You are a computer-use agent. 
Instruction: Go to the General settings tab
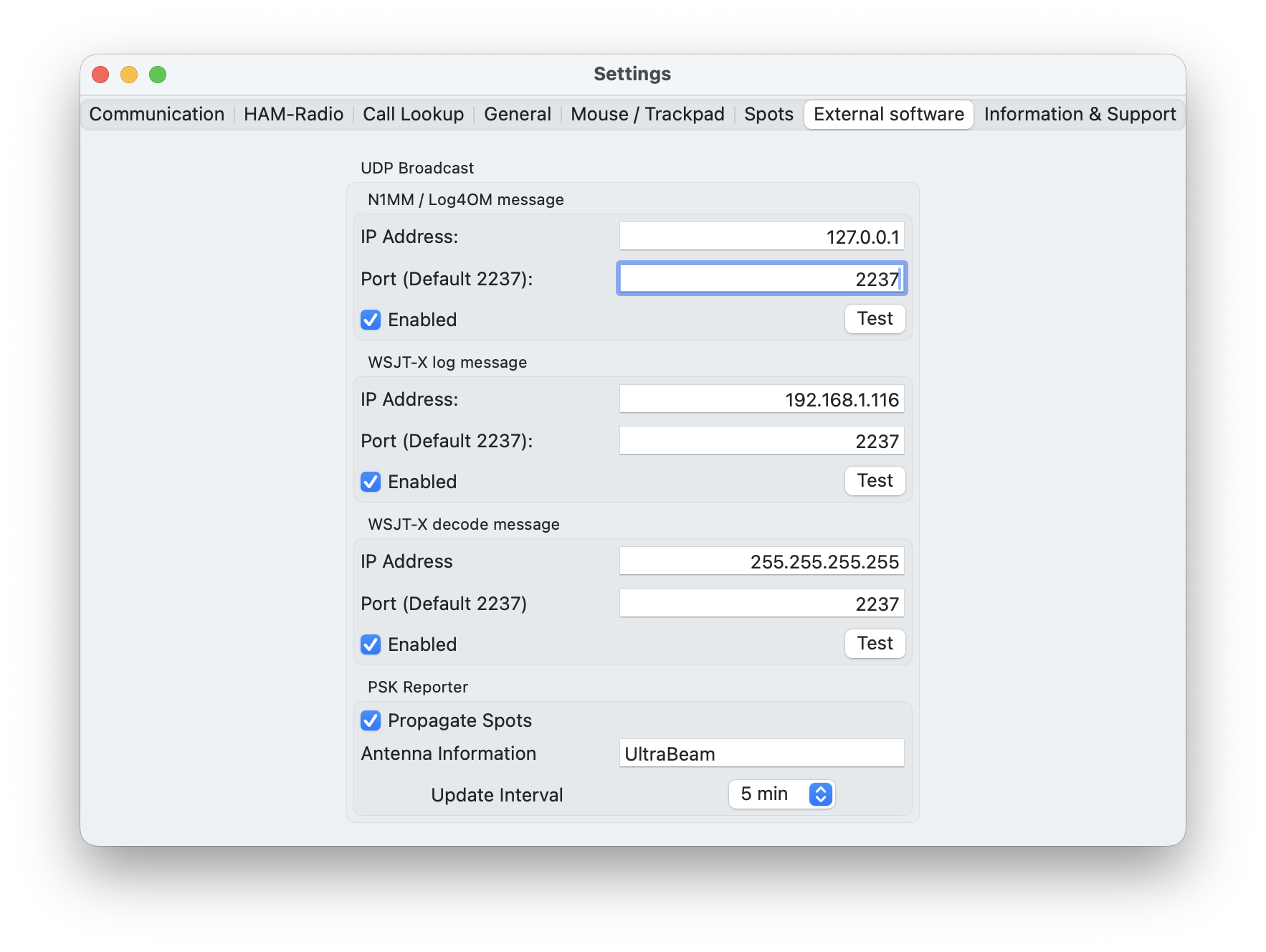tap(517, 115)
